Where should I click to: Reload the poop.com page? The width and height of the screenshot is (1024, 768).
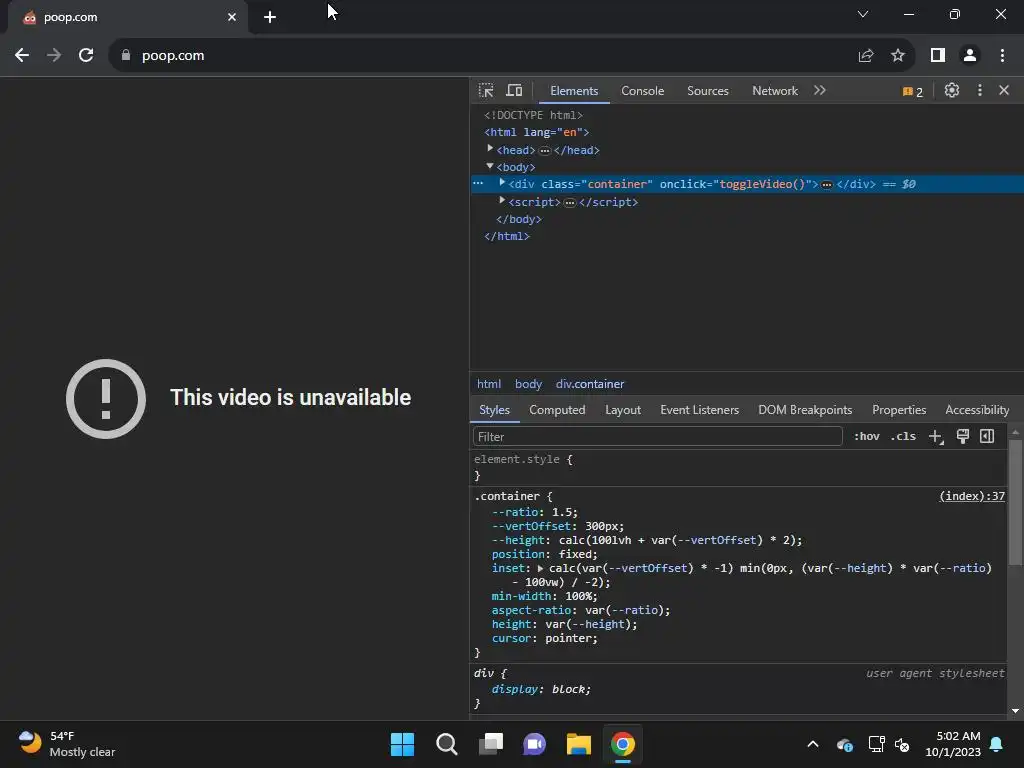86,56
